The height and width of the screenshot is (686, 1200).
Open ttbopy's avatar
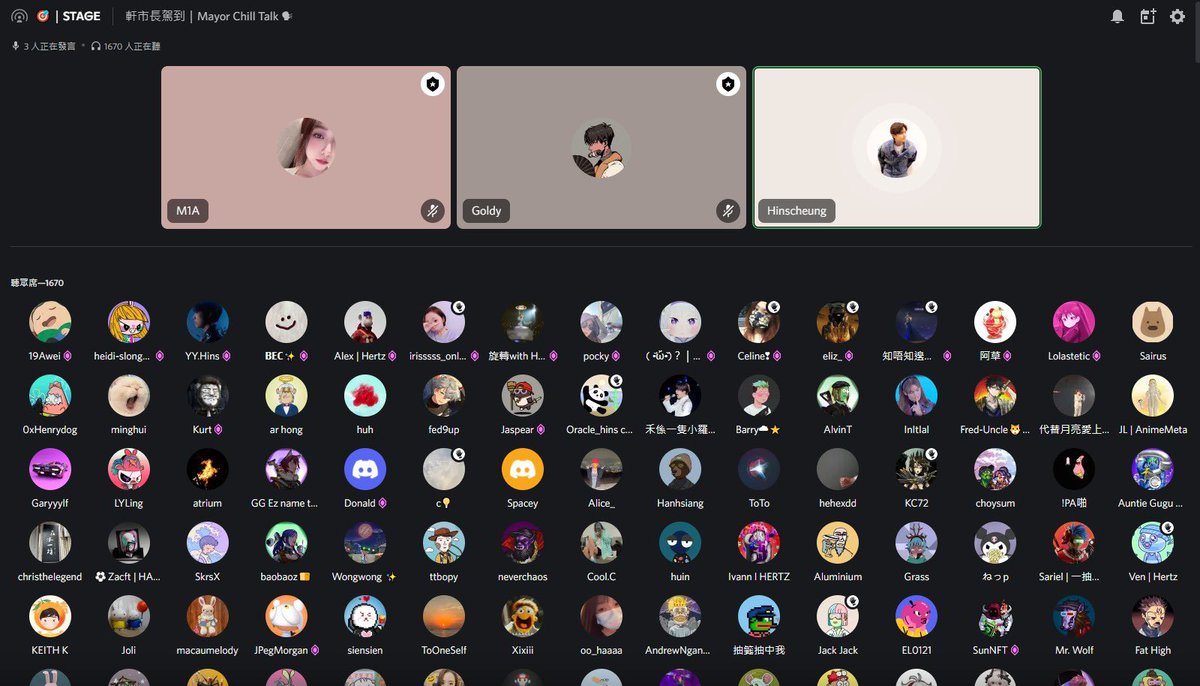tap(444, 543)
